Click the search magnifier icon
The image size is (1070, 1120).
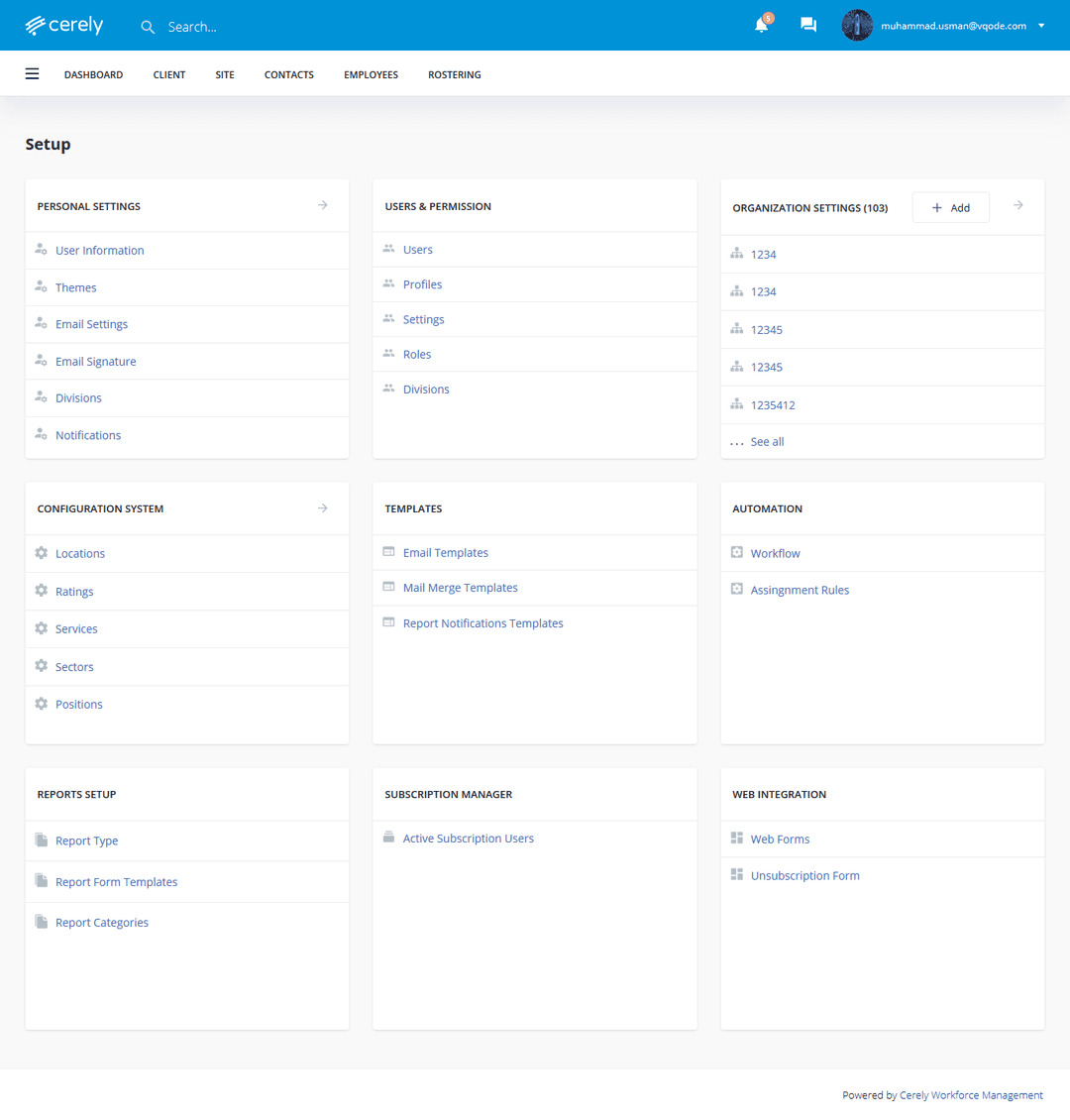pyautogui.click(x=148, y=27)
